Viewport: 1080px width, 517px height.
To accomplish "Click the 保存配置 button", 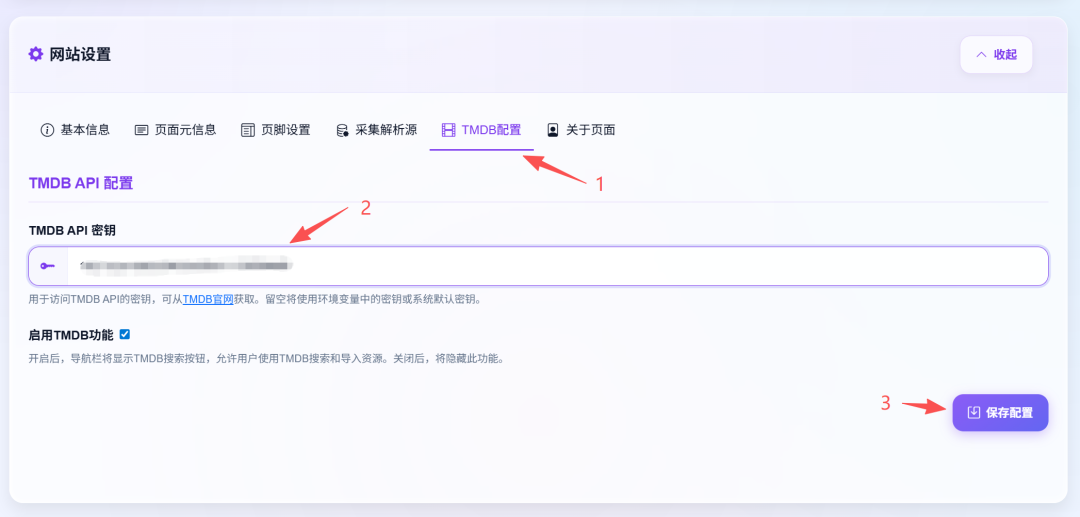I will point(1000,412).
